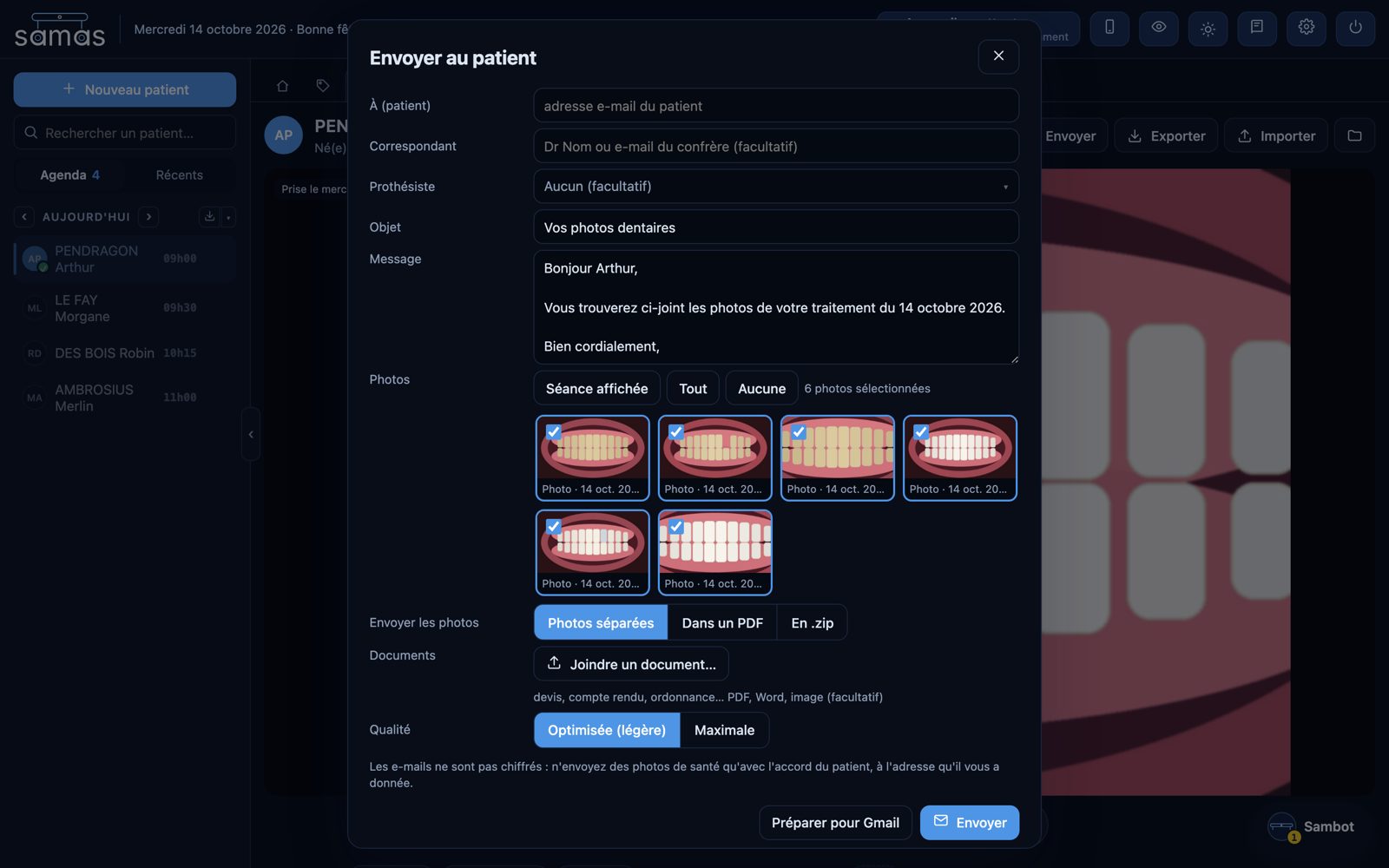Click the AP patient avatar in header

tap(283, 135)
